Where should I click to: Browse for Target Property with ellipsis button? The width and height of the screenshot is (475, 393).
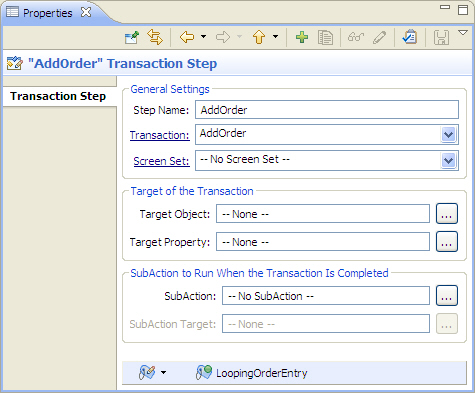click(x=447, y=242)
